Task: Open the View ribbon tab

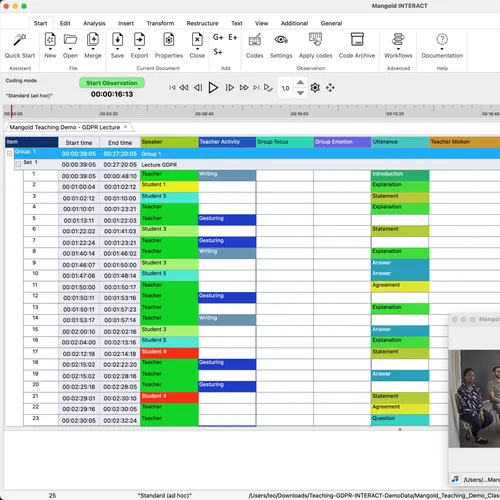Action: pos(262,23)
